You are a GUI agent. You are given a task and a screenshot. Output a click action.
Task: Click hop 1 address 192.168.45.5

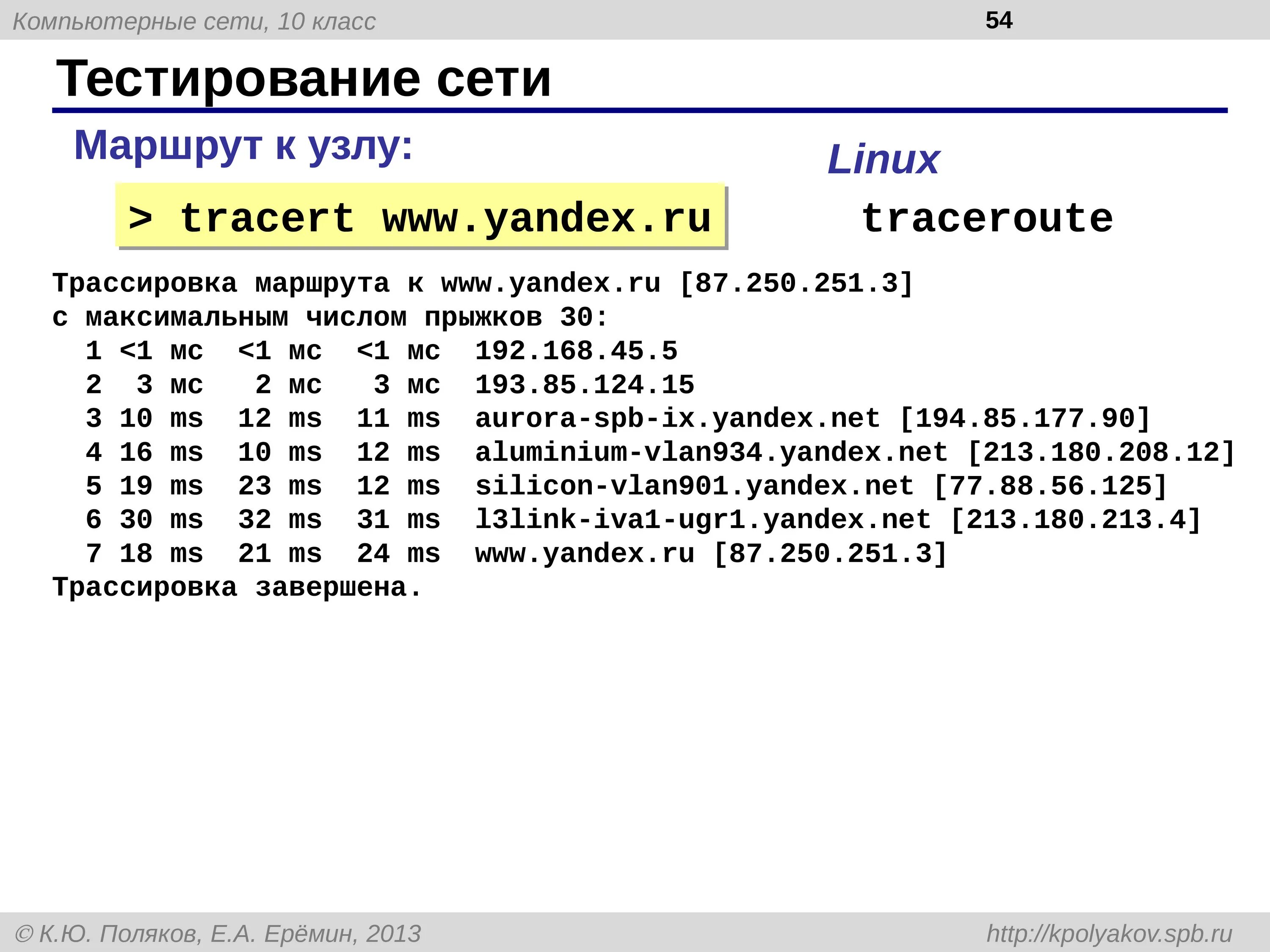[x=577, y=351]
